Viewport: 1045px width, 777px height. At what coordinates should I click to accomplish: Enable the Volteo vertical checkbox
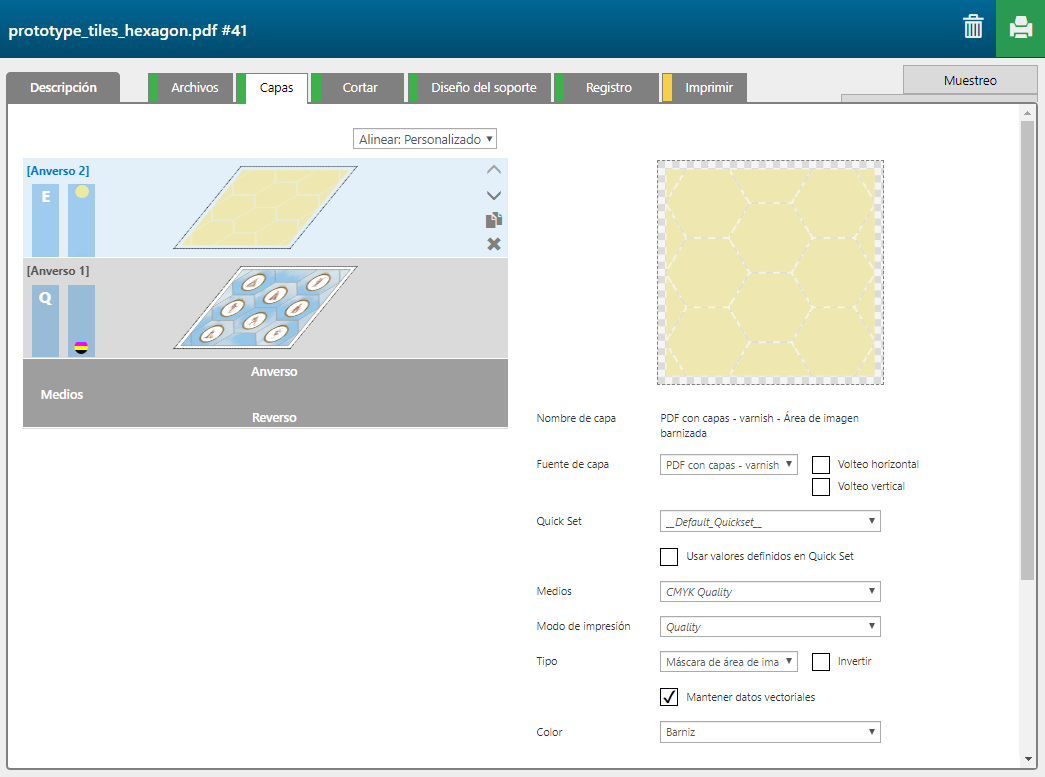pyautogui.click(x=821, y=487)
